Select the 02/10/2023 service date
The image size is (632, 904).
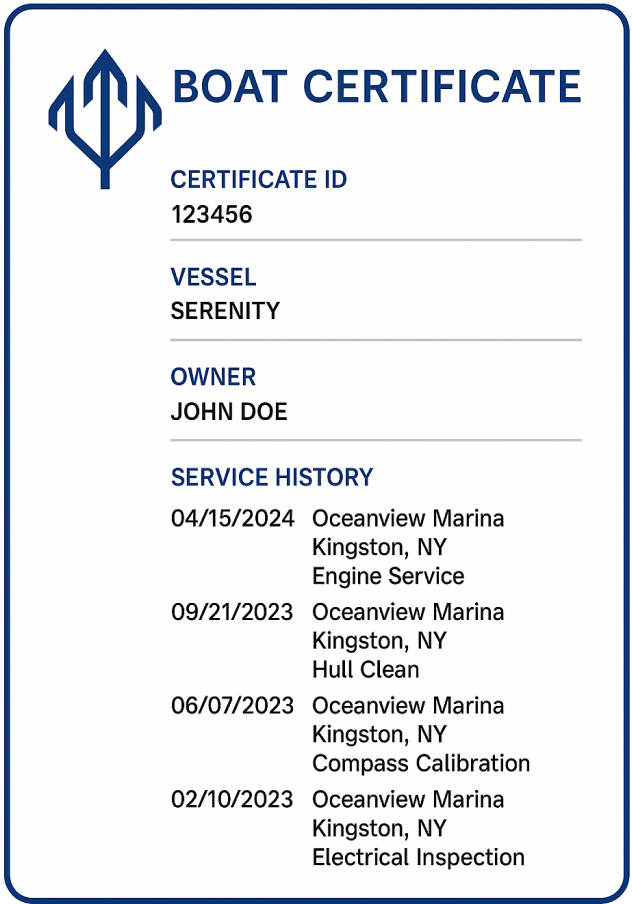232,800
